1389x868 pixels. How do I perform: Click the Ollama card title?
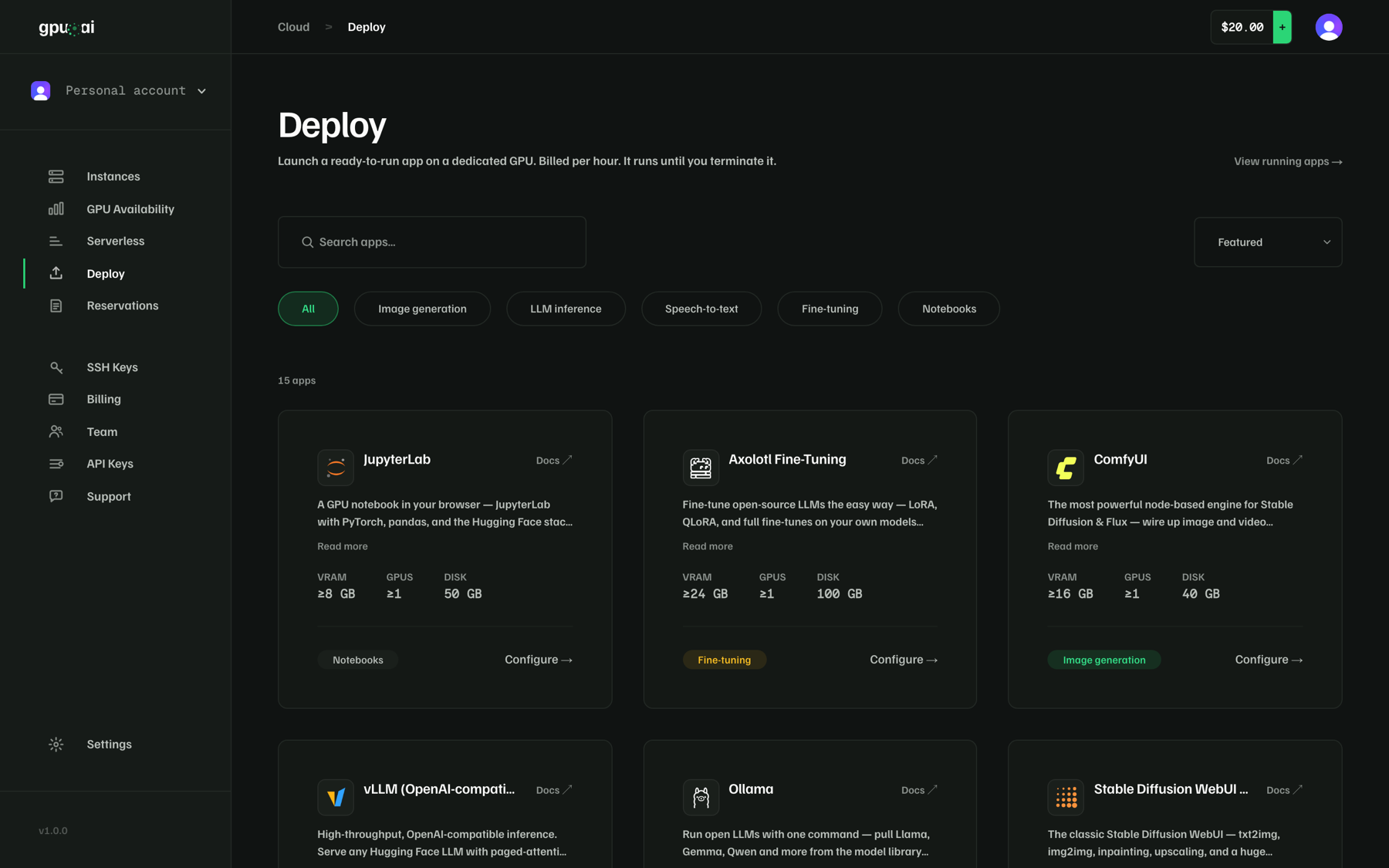pos(751,789)
